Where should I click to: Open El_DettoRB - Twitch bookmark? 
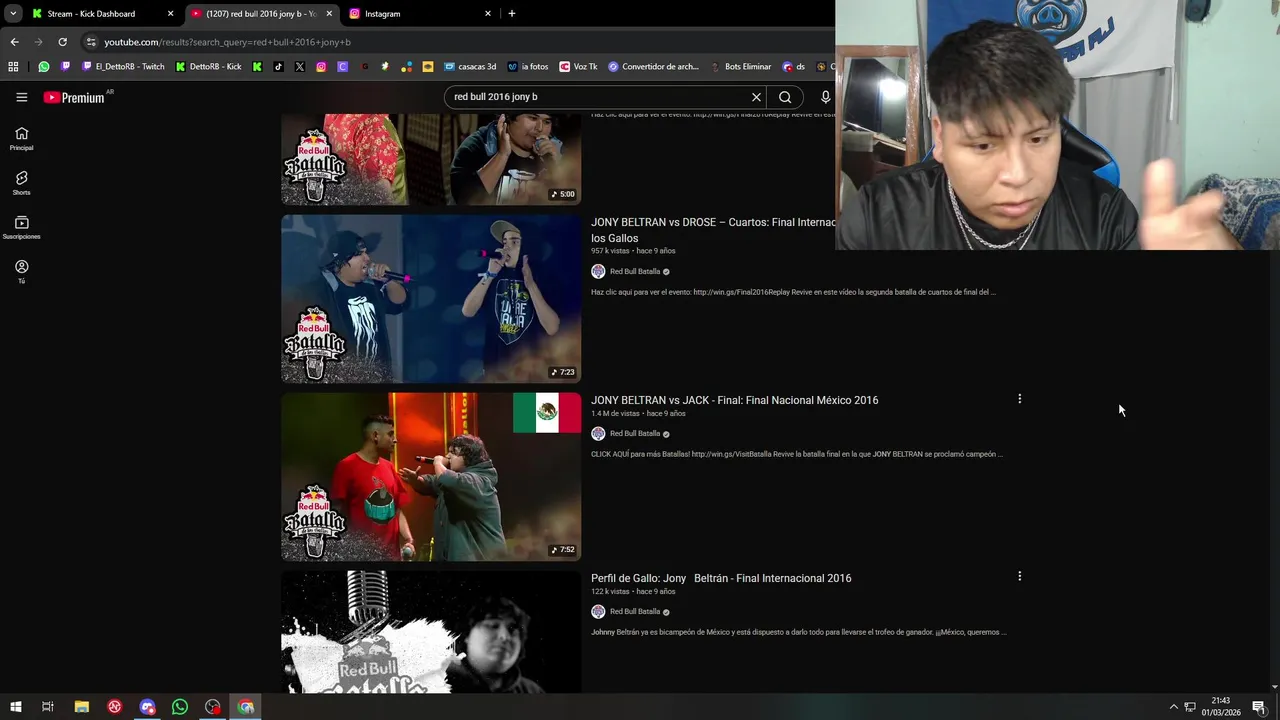click(x=123, y=67)
